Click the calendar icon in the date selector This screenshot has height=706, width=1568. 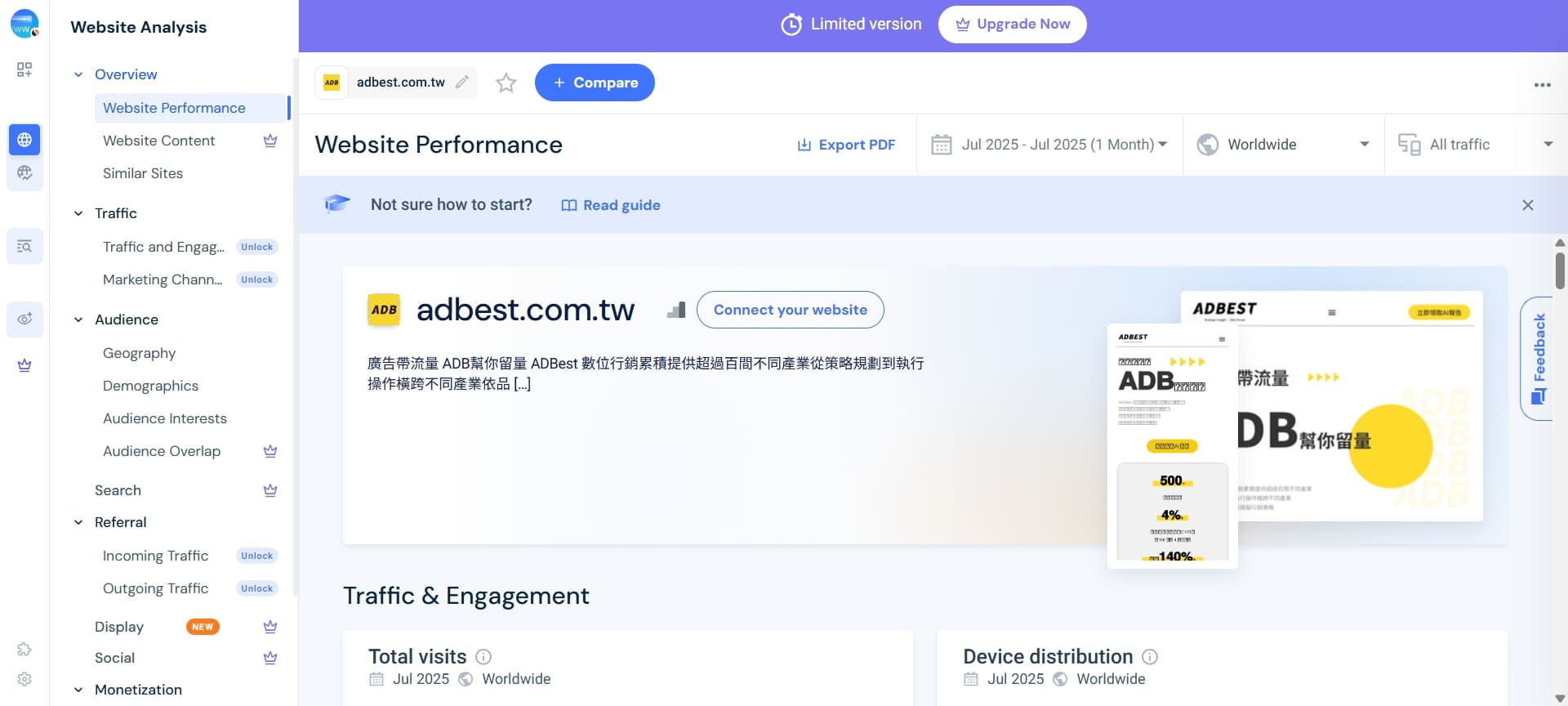point(942,145)
